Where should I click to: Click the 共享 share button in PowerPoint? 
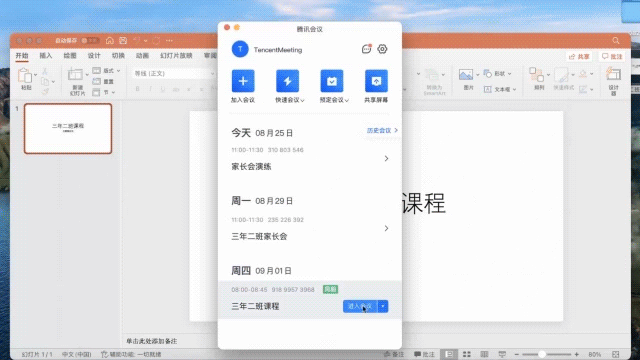579,56
